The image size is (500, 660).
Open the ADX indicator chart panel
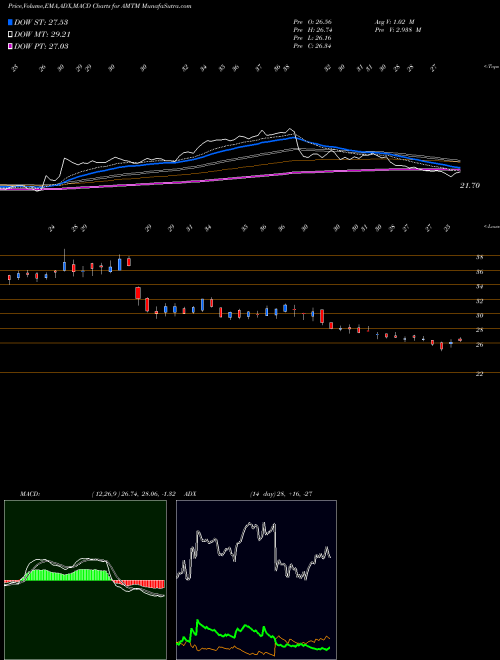click(x=256, y=580)
